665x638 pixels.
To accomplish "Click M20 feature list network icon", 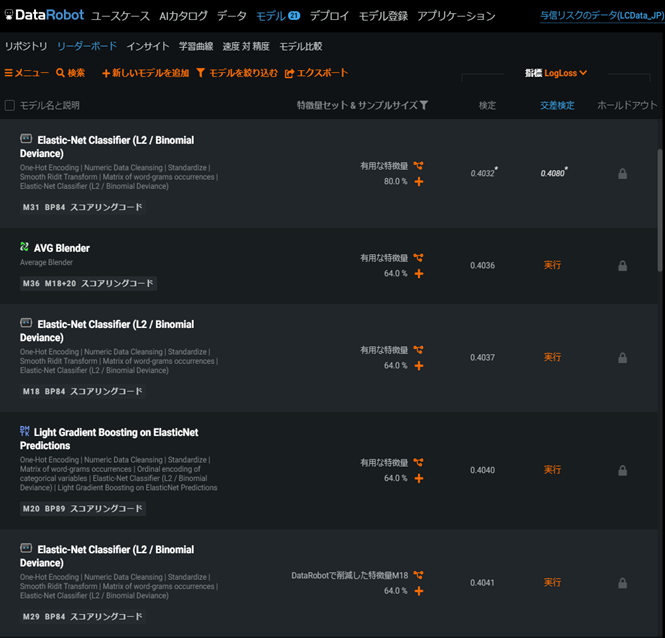I will [x=419, y=462].
